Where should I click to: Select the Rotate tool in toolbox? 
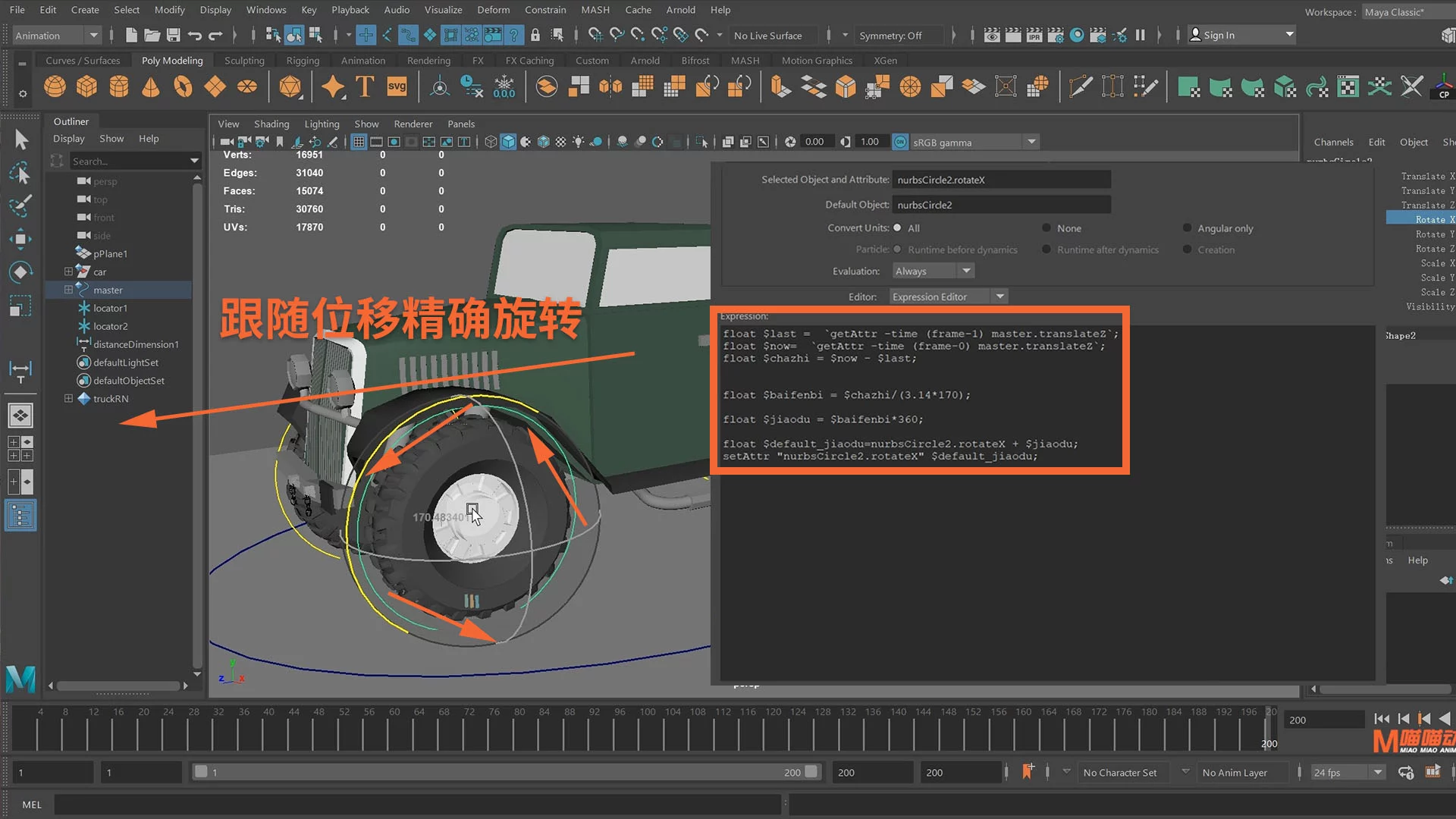(x=20, y=272)
